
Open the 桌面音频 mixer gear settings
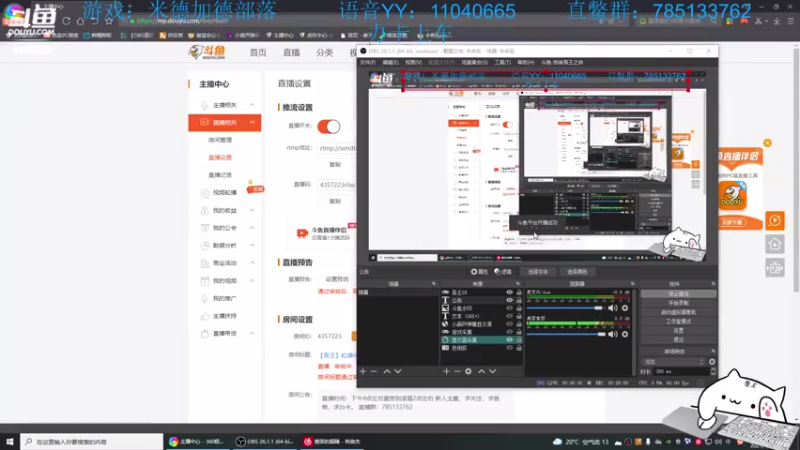tap(625, 334)
